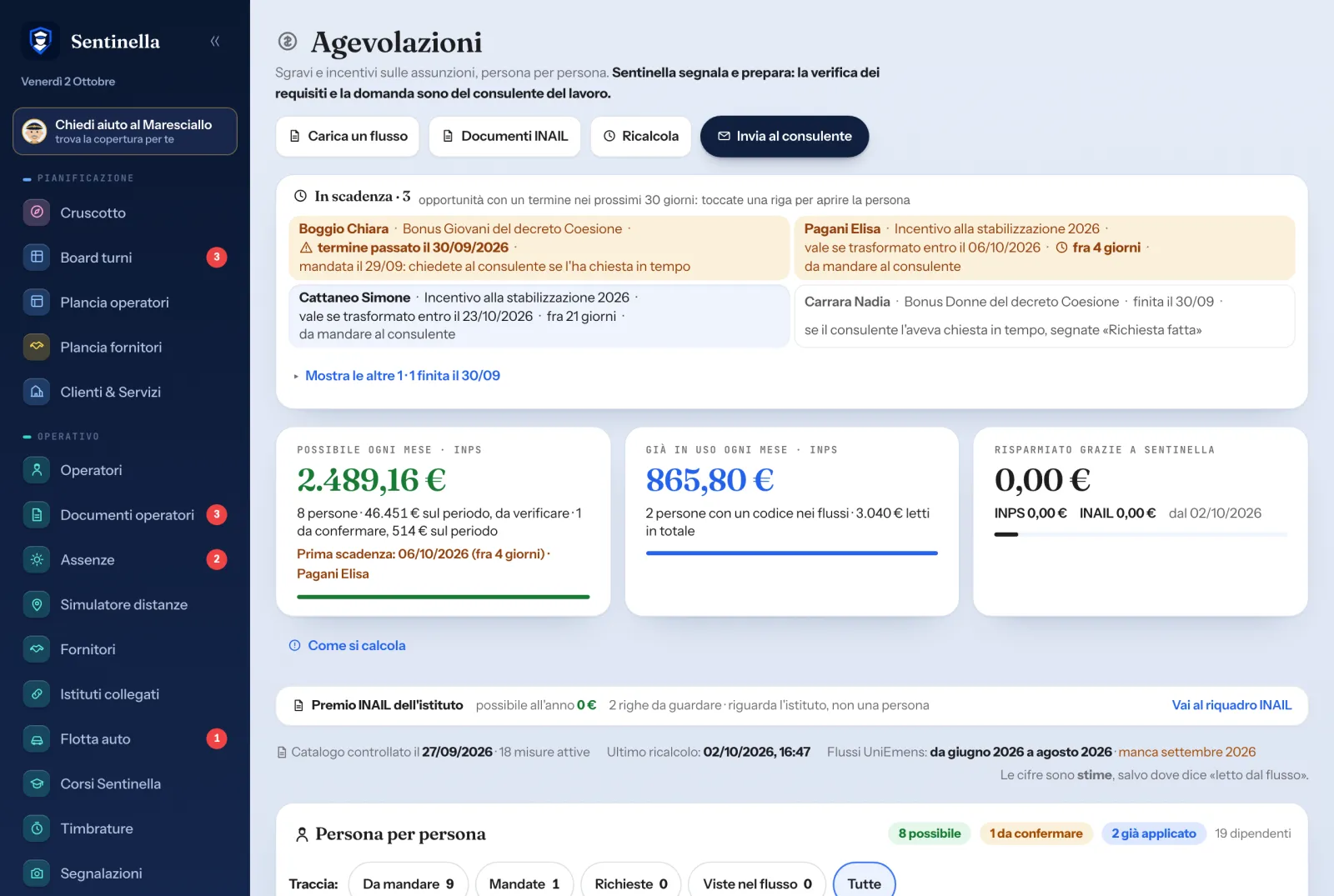Click the Flotta auto car icon
The image size is (1334, 896).
pos(37,739)
